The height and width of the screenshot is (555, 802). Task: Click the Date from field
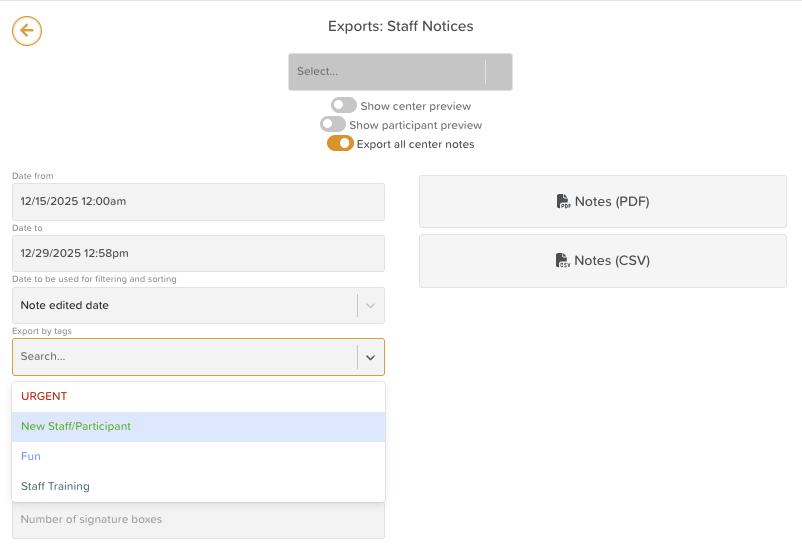(198, 201)
